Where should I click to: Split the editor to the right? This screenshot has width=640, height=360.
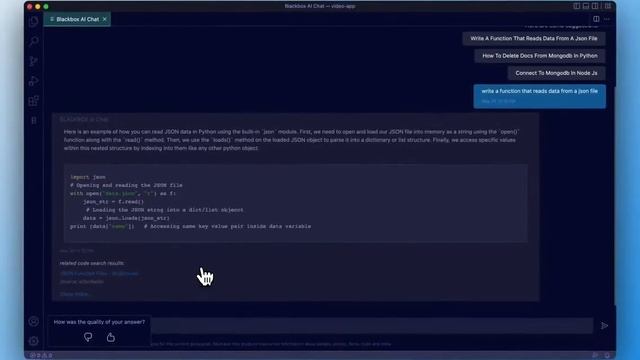point(596,19)
